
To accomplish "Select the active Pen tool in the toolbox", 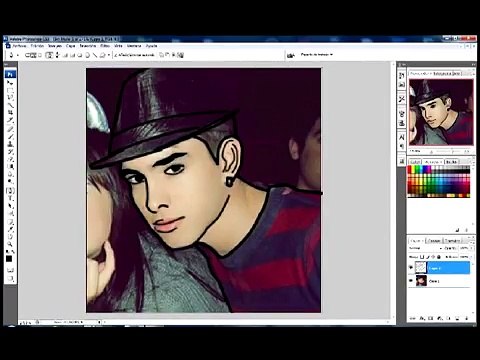I will click(10, 191).
